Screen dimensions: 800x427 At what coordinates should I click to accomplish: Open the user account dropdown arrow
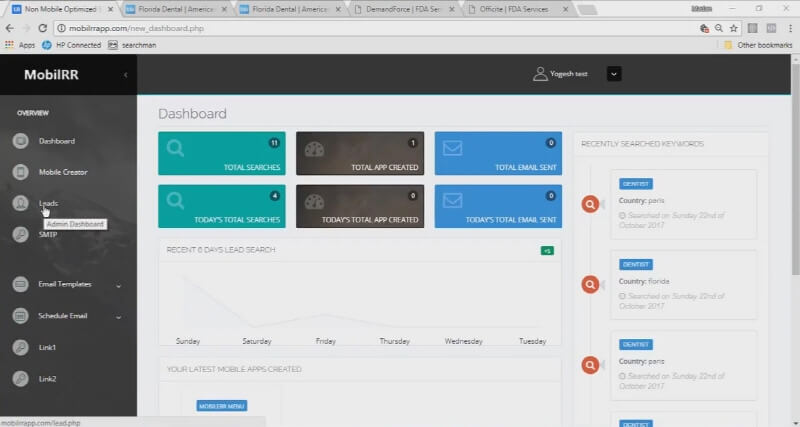[614, 74]
